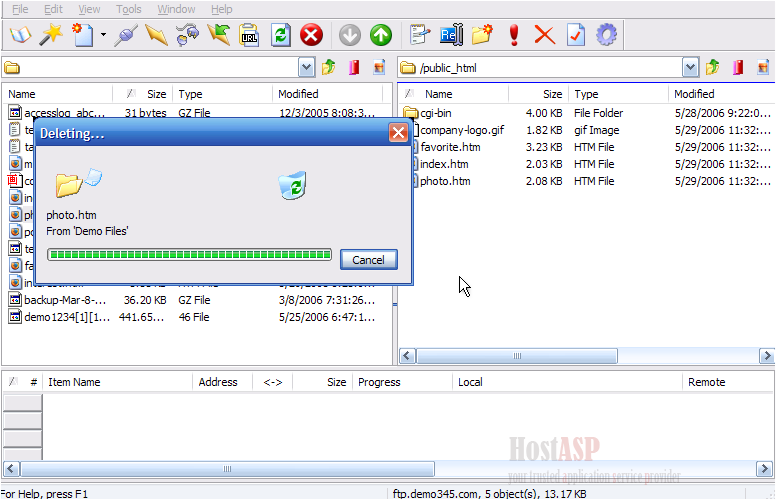Click the green Refresh page icon

(x=281, y=35)
